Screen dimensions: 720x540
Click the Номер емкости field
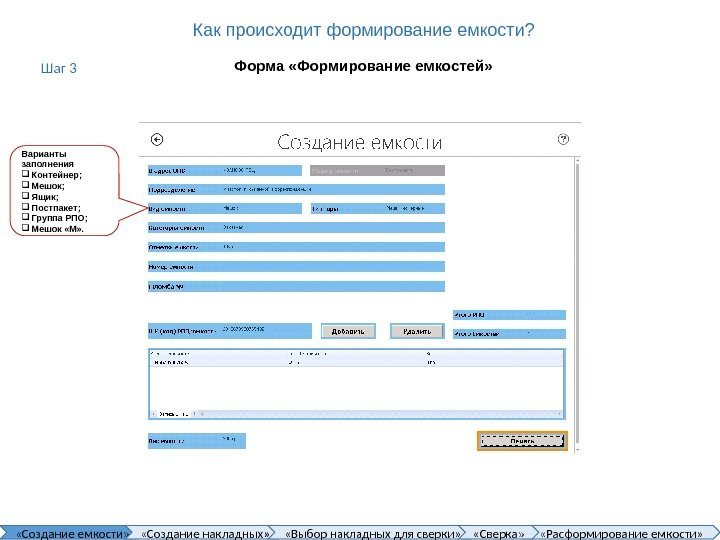click(x=296, y=266)
